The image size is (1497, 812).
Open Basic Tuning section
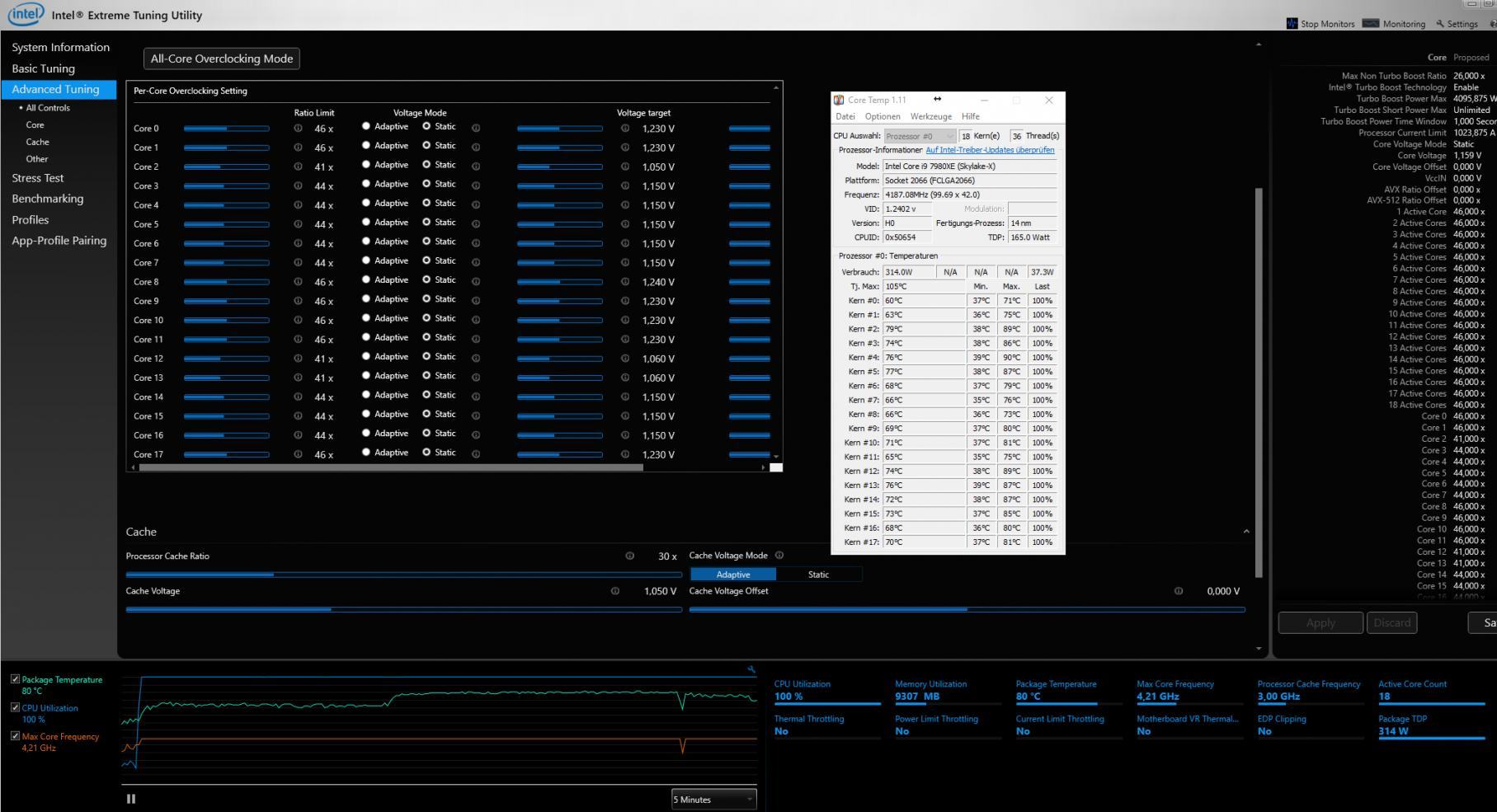point(43,68)
